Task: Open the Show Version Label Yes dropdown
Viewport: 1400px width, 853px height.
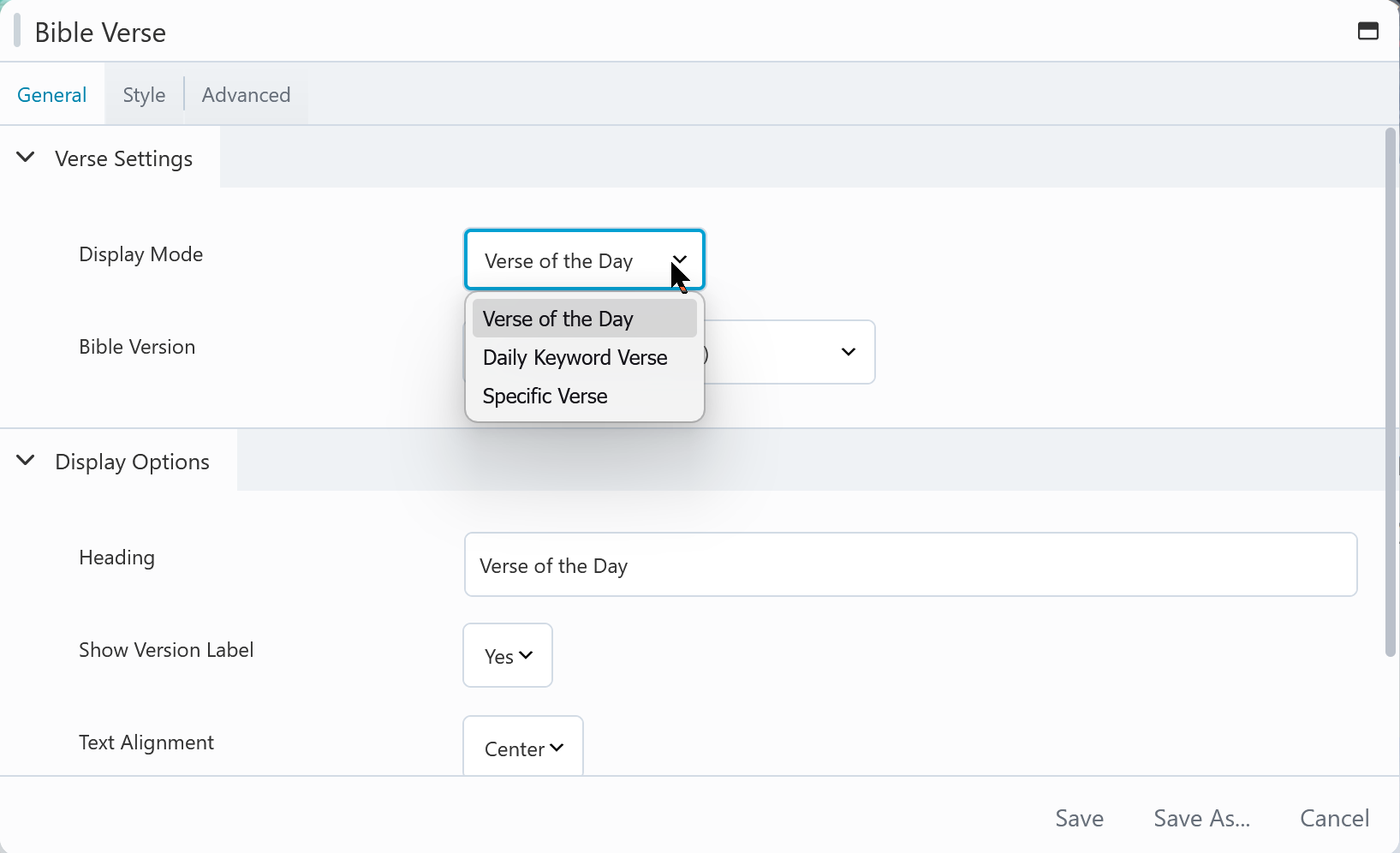Action: [x=508, y=656]
